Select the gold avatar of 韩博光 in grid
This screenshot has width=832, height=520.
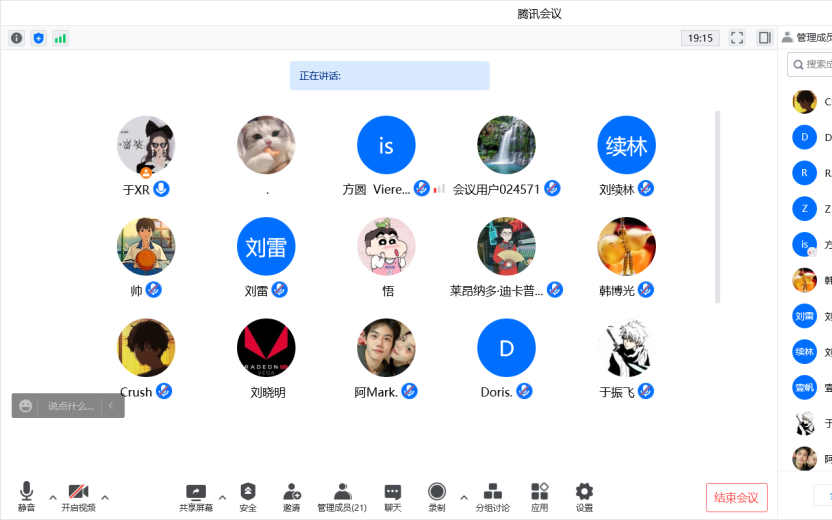click(627, 246)
